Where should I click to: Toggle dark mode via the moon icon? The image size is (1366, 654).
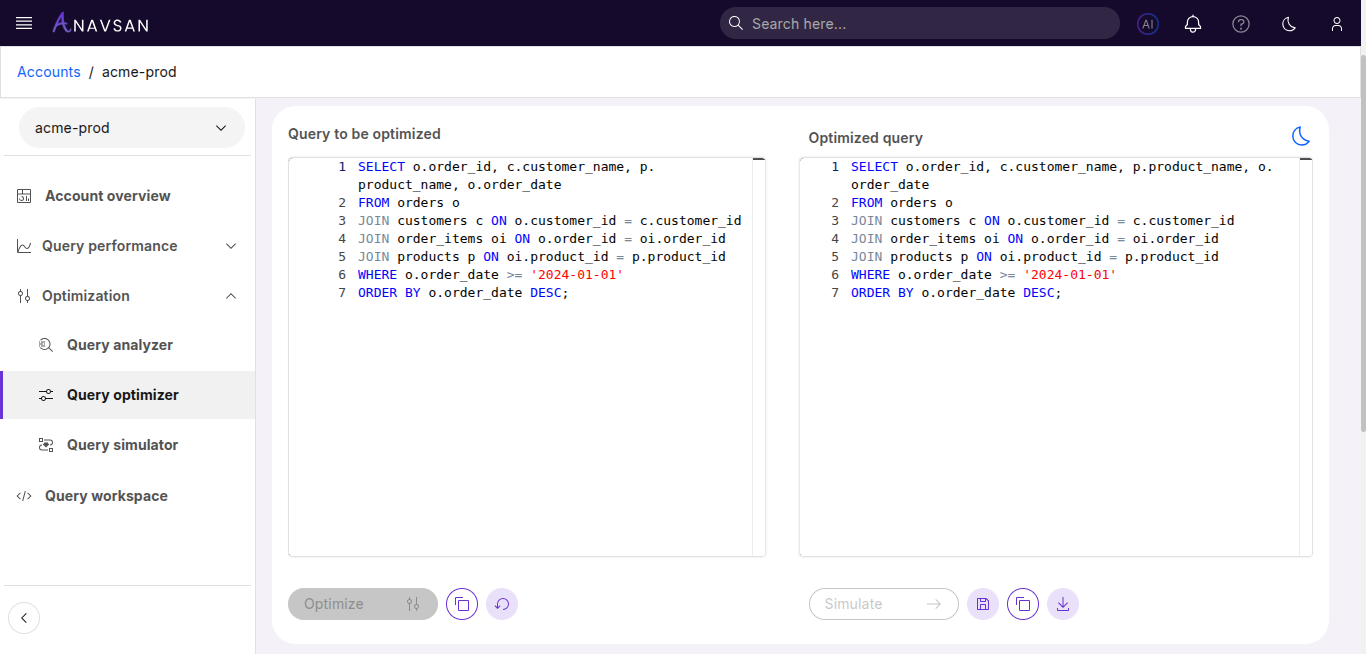coord(1289,23)
